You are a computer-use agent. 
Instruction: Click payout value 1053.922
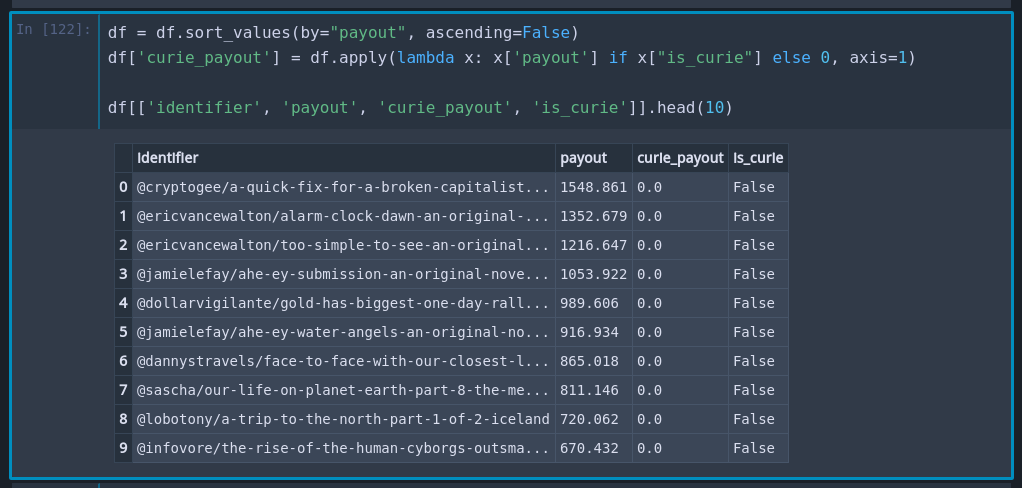(x=594, y=274)
